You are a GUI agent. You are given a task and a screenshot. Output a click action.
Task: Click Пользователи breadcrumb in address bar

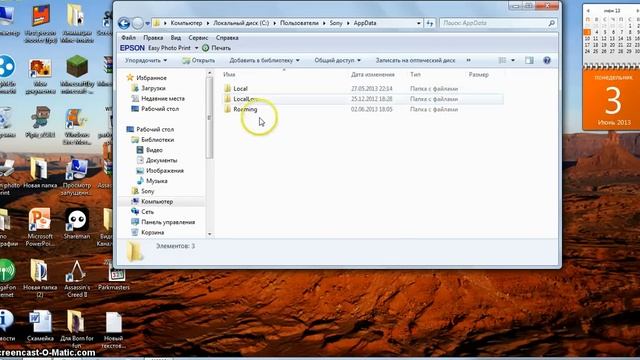[299, 23]
